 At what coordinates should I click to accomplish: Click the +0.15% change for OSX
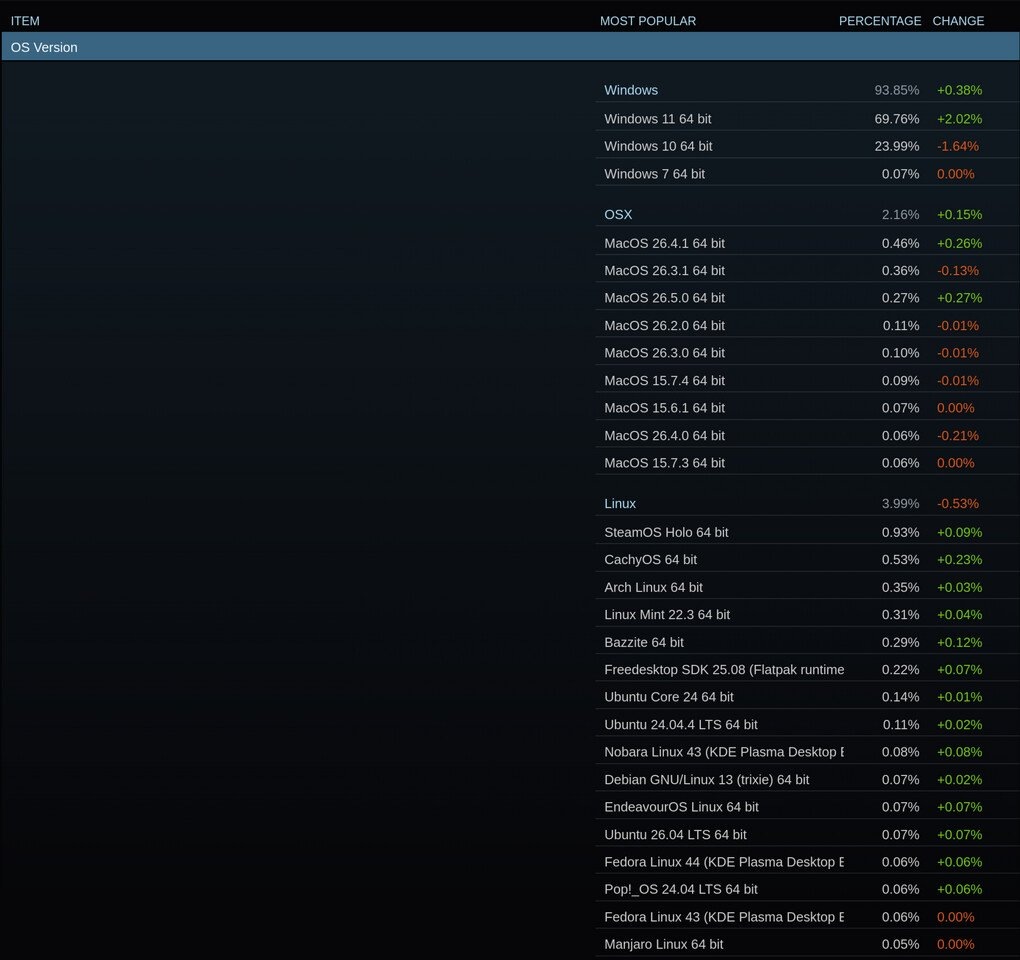[960, 215]
